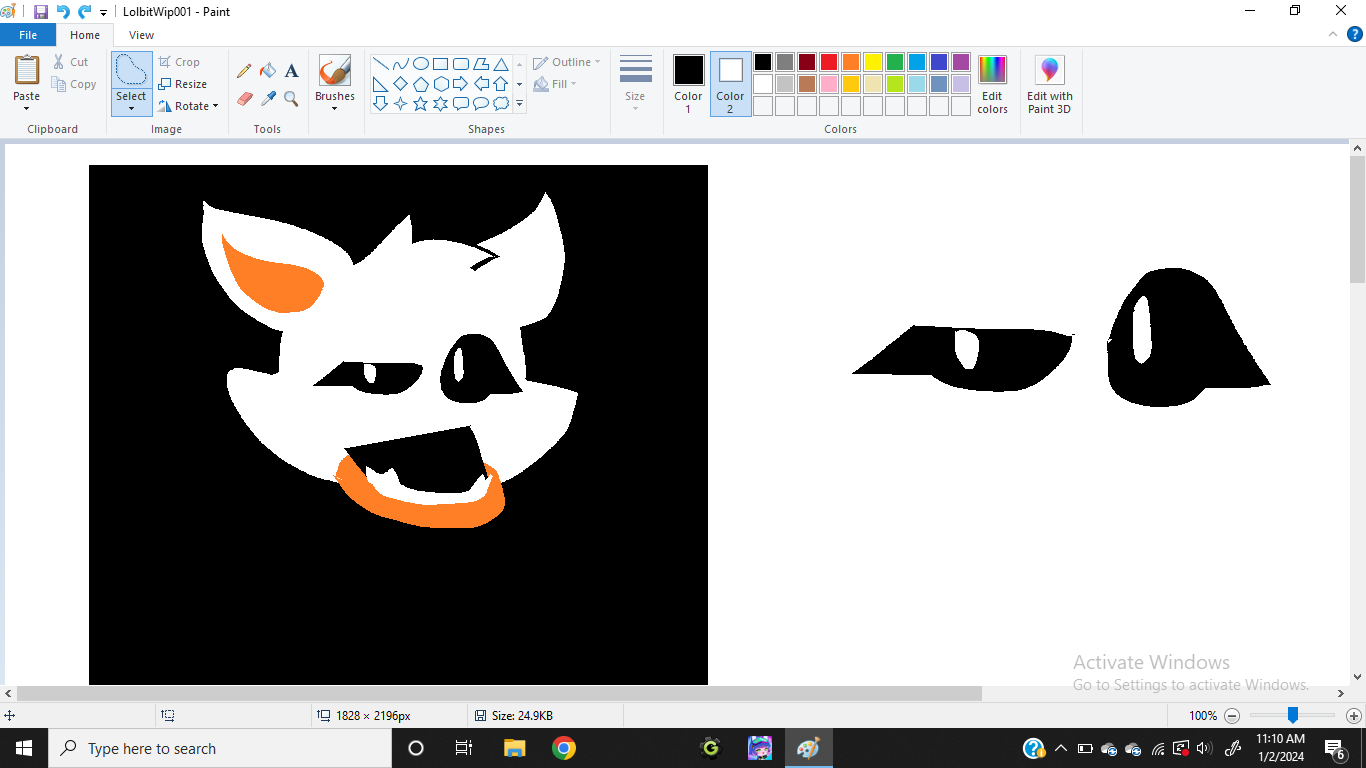Viewport: 1366px width, 768px height.
Task: Open the Size dropdown
Action: (x=635, y=84)
